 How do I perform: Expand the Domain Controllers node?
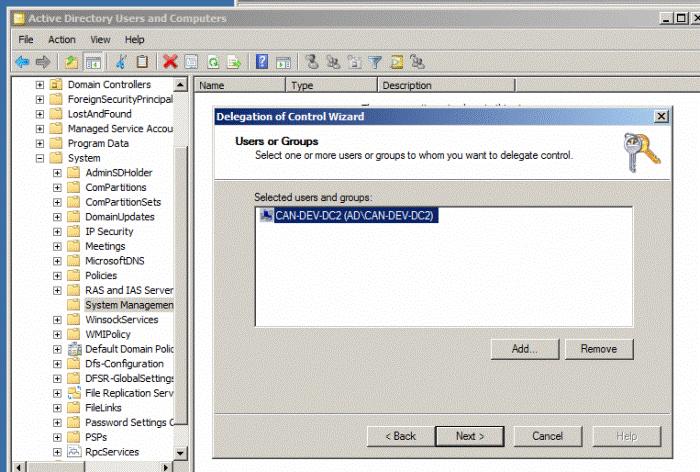(40, 84)
